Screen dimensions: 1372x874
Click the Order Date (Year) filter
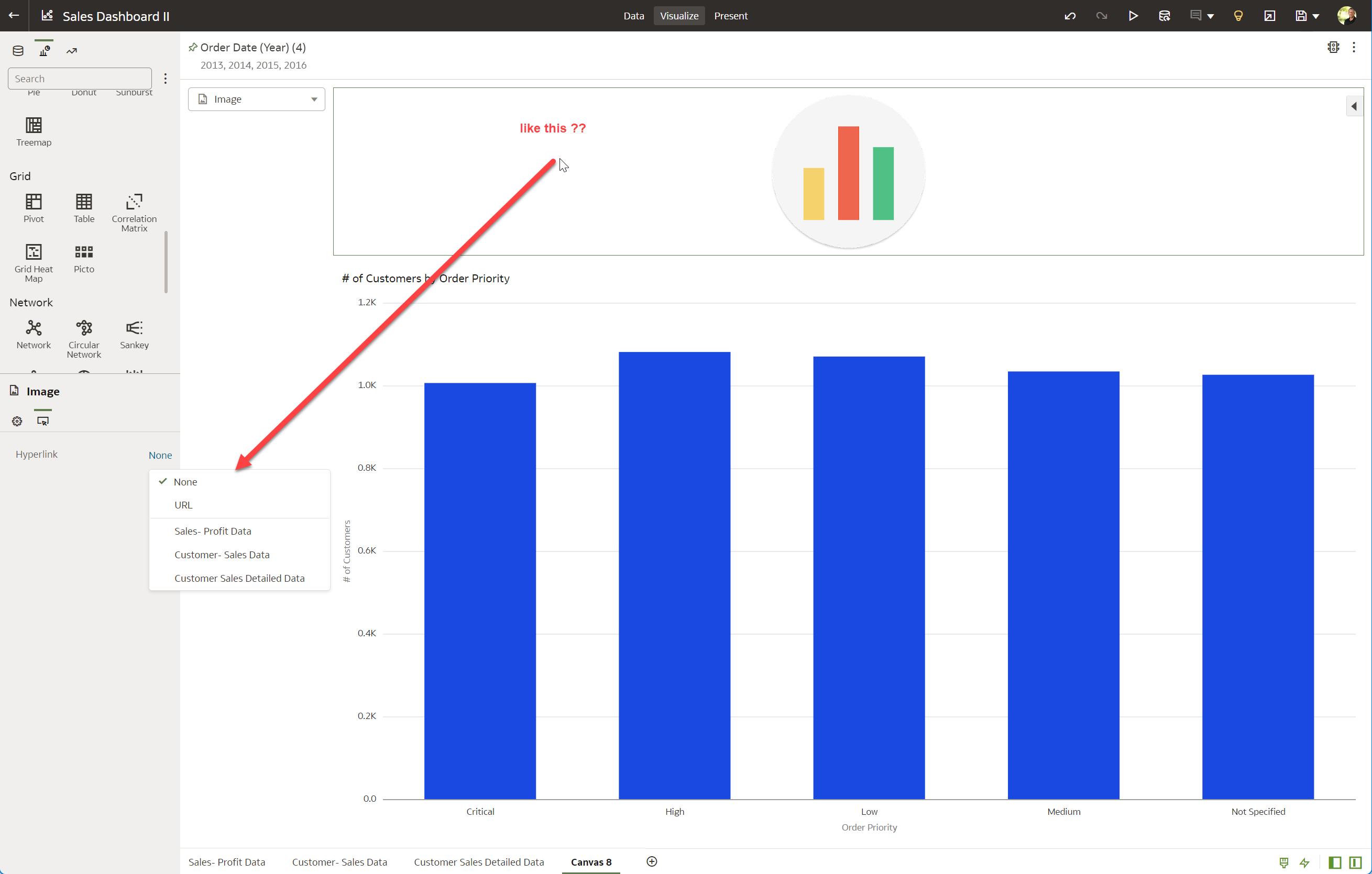[x=253, y=56]
